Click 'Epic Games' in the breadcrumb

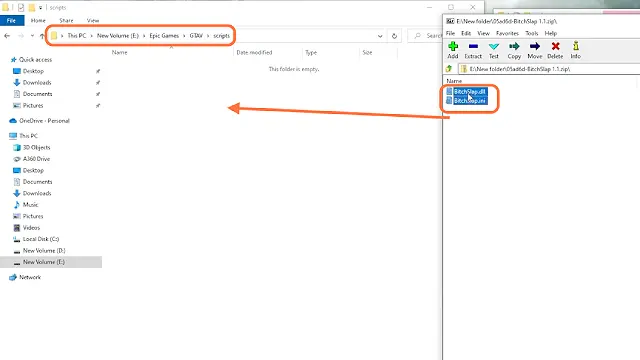click(164, 36)
